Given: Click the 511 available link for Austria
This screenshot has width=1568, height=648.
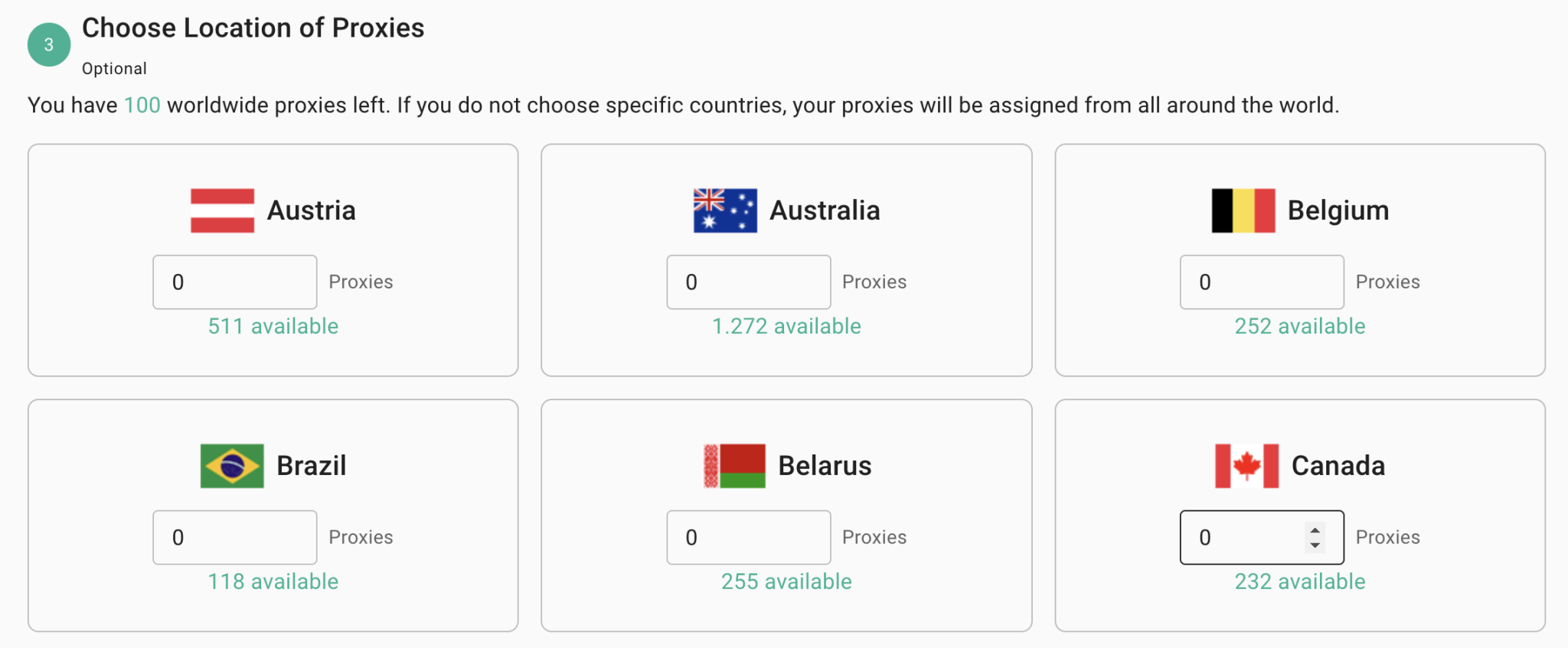Looking at the screenshot, I should (273, 327).
